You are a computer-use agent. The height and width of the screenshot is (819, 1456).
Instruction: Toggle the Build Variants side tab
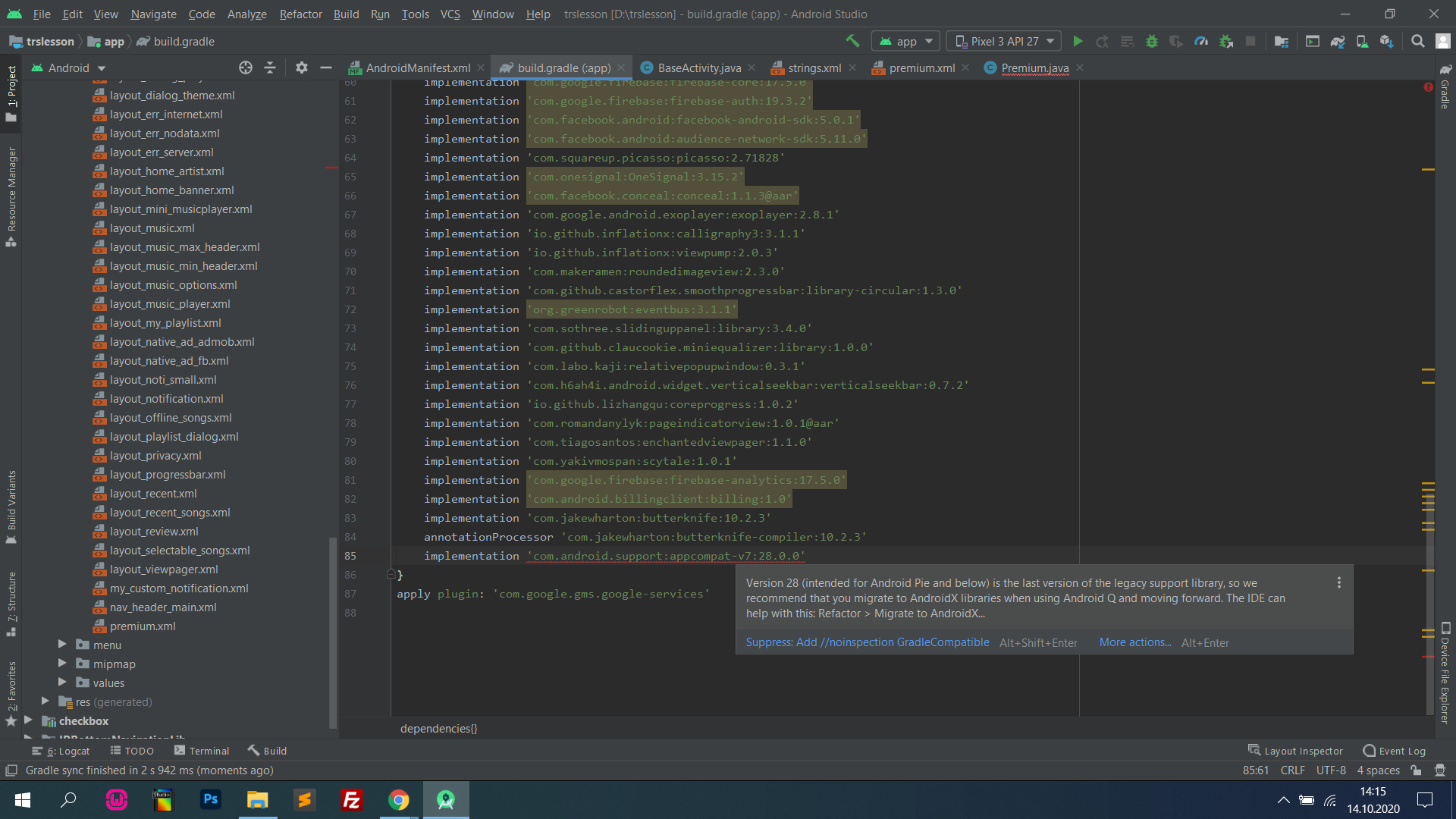[11, 507]
